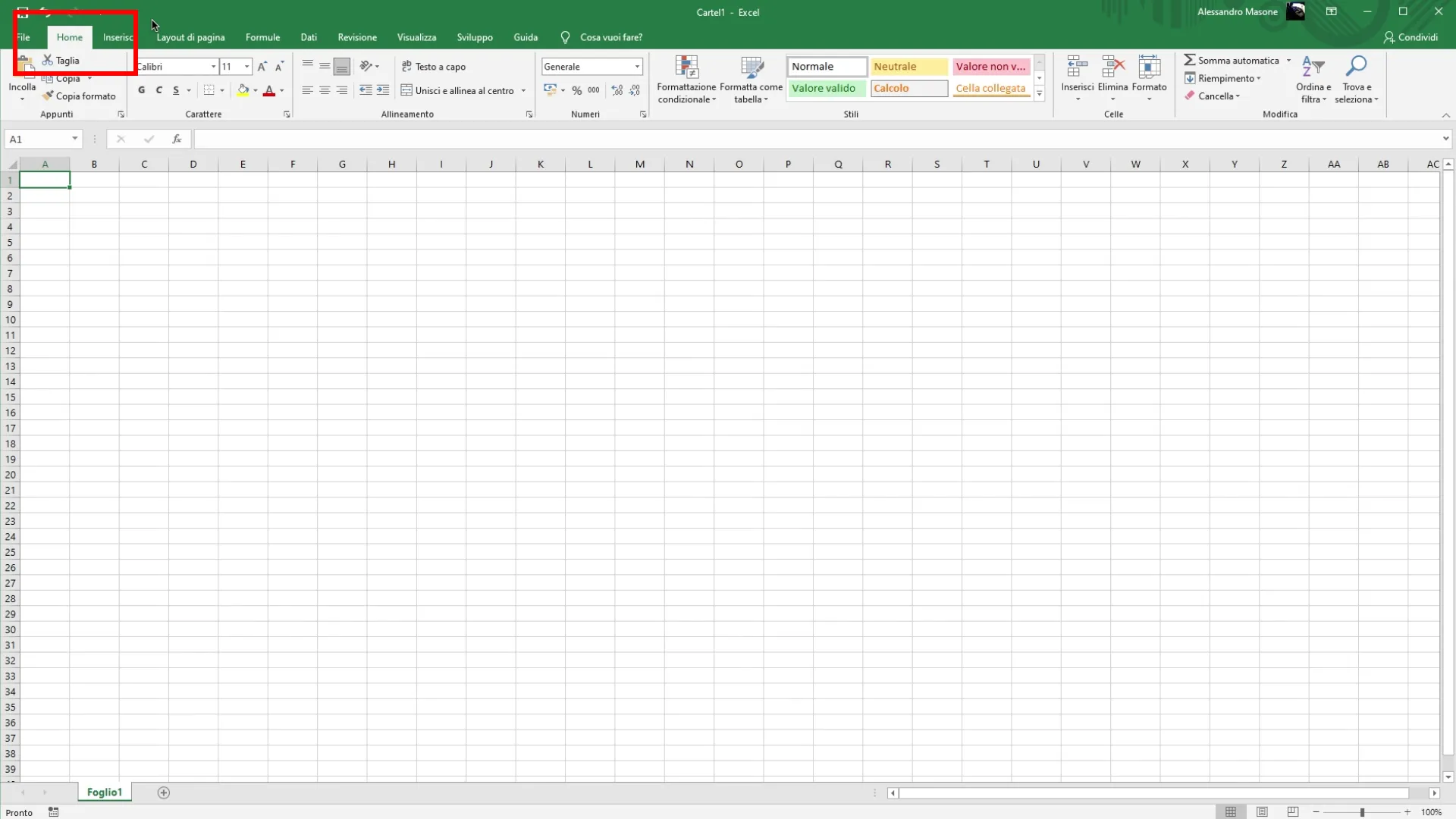Apply the Valore valido cell style
This screenshot has width=1456, height=819.
click(825, 89)
